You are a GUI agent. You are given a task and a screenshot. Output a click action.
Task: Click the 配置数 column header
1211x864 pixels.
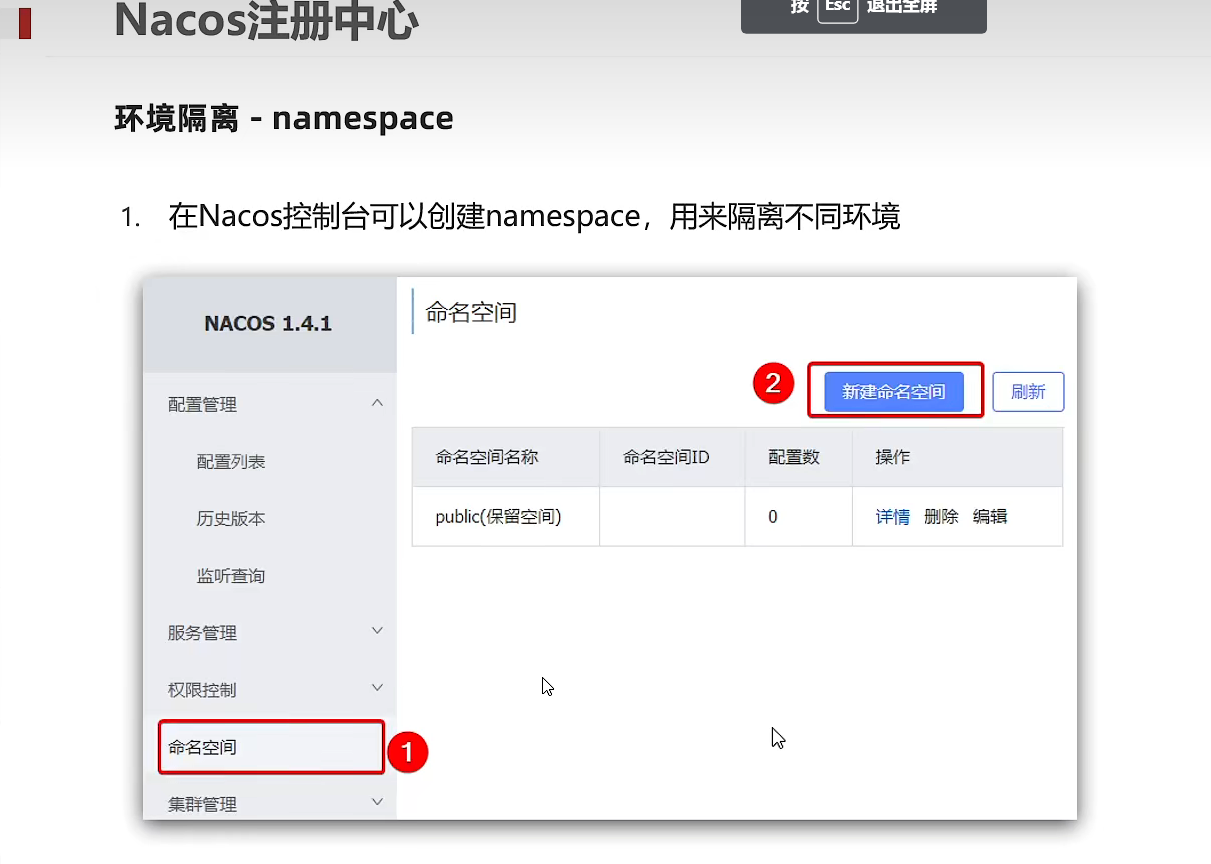[794, 457]
